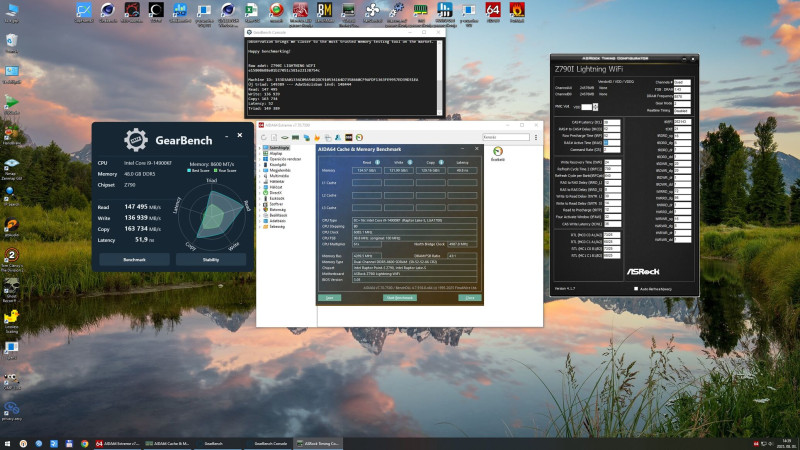800x450 pixels.
Task: Click the memory module icon in AIDA64 toolbar
Action: pos(295,137)
